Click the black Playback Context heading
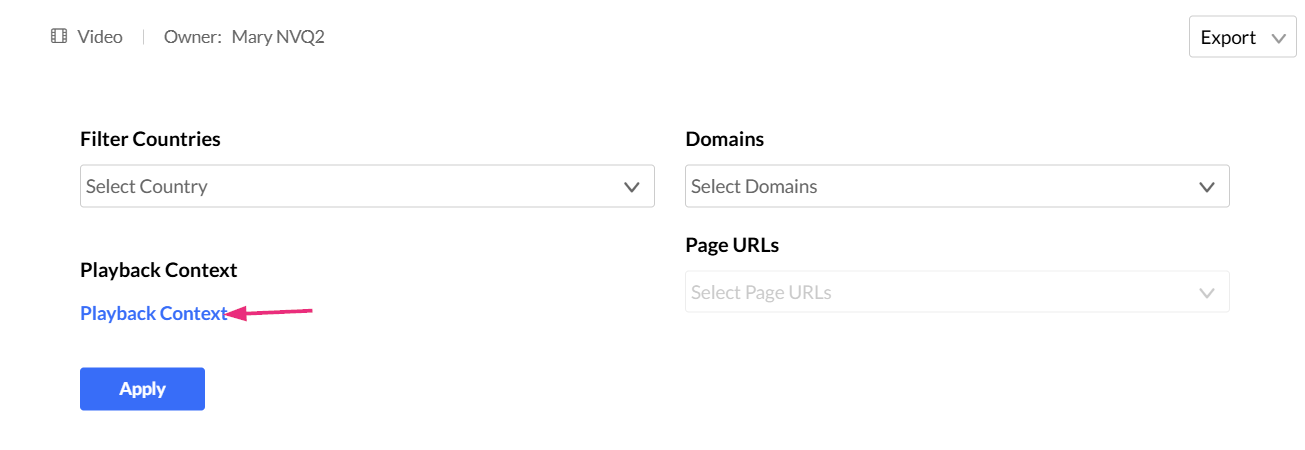Image resolution: width=1305 pixels, height=450 pixels. 158,270
